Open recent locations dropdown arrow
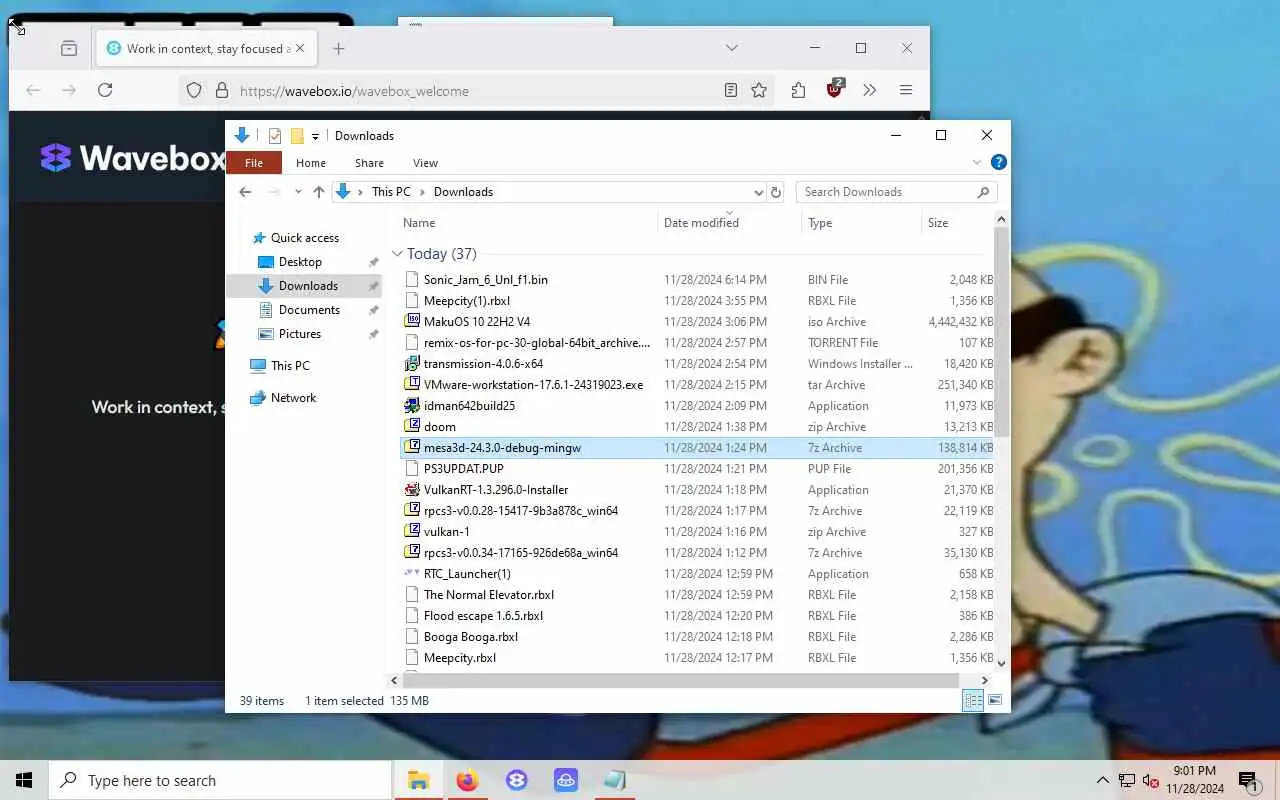 point(296,192)
